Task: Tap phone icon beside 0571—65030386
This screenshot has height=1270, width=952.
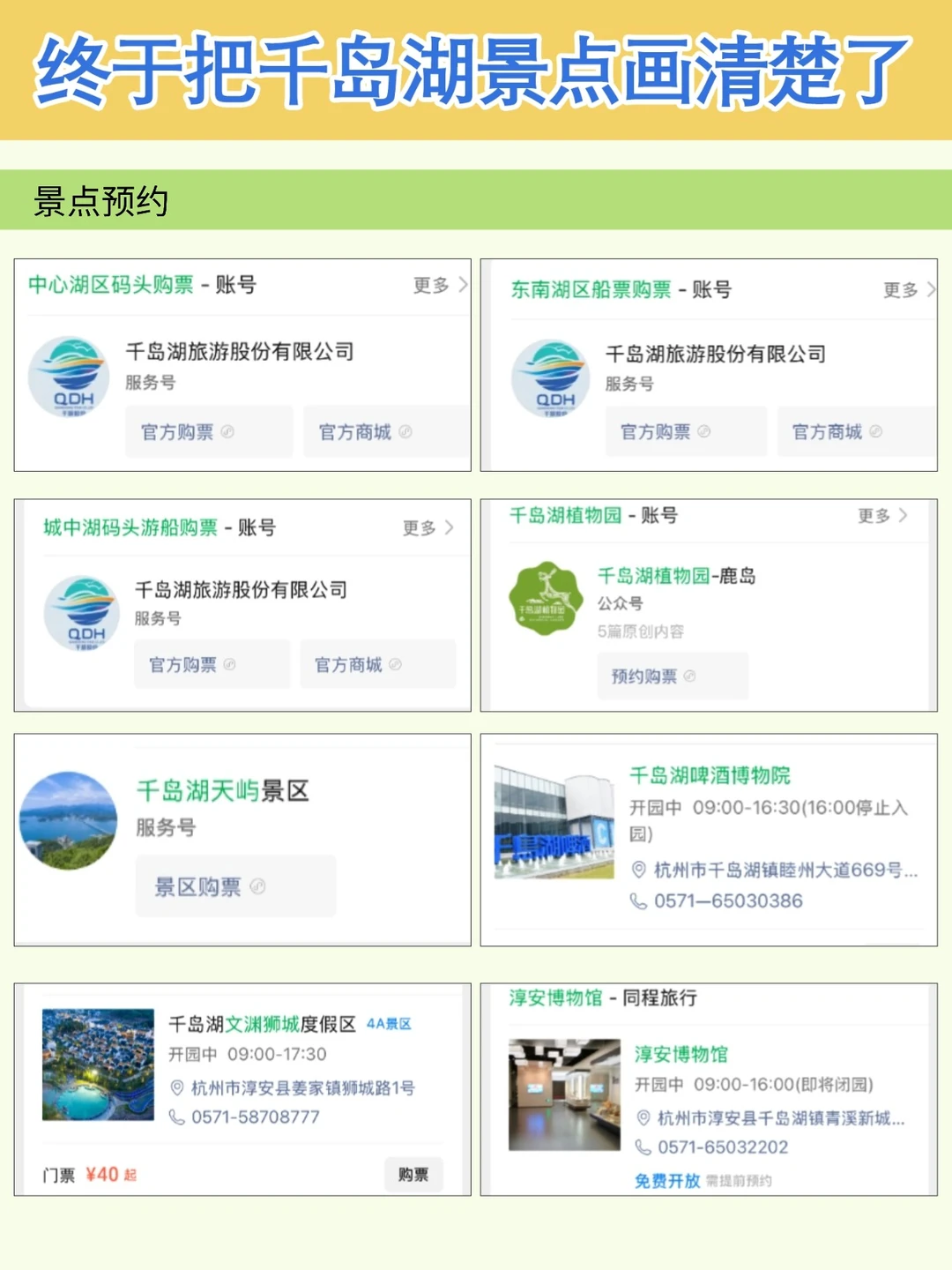Action: tap(638, 901)
